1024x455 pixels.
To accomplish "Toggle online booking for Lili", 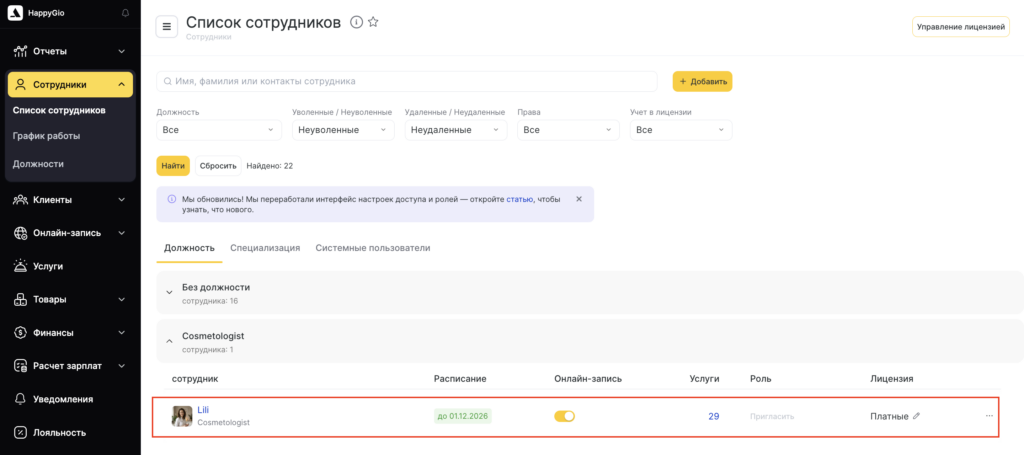I will point(565,416).
